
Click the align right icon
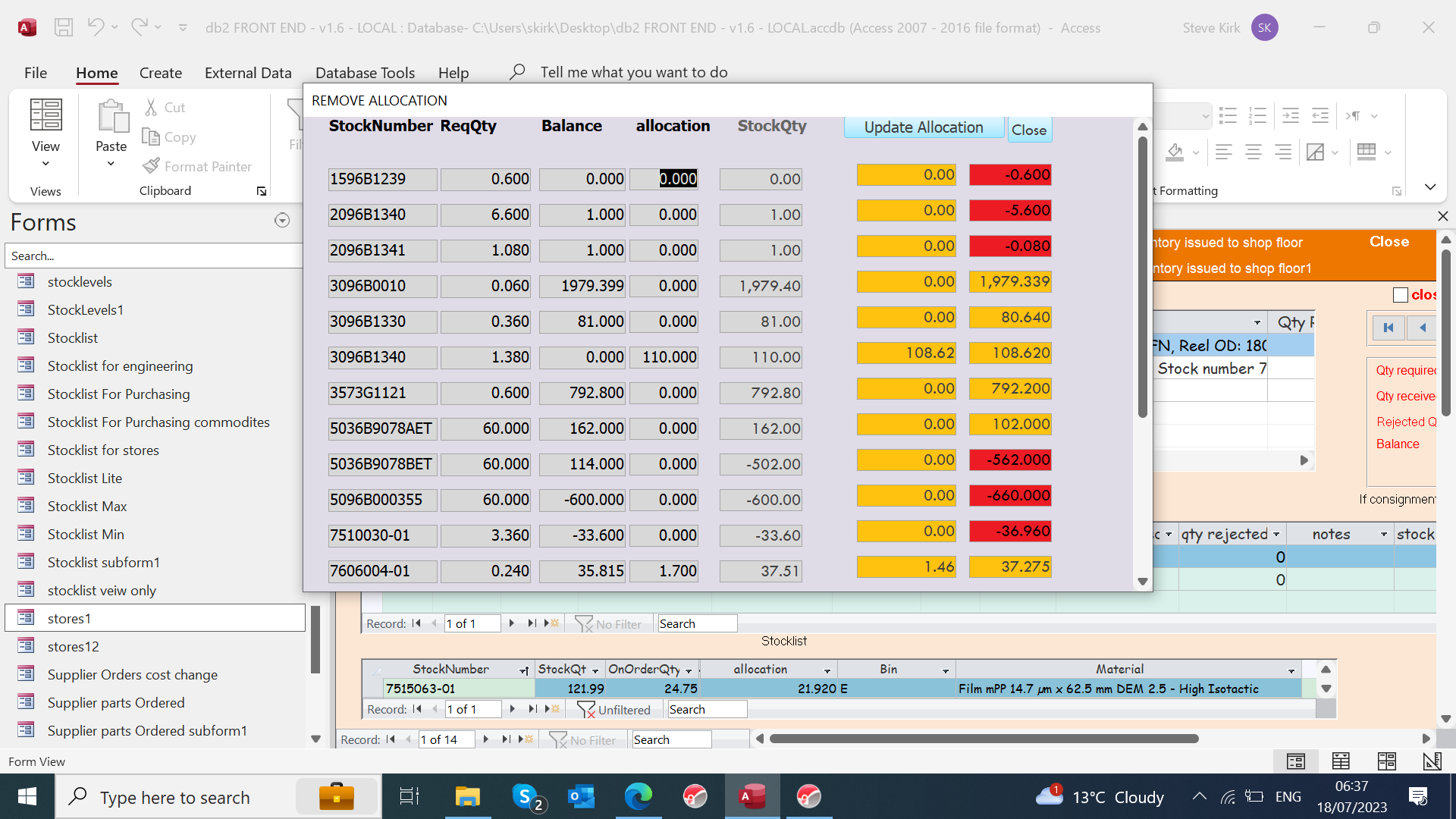(1283, 152)
